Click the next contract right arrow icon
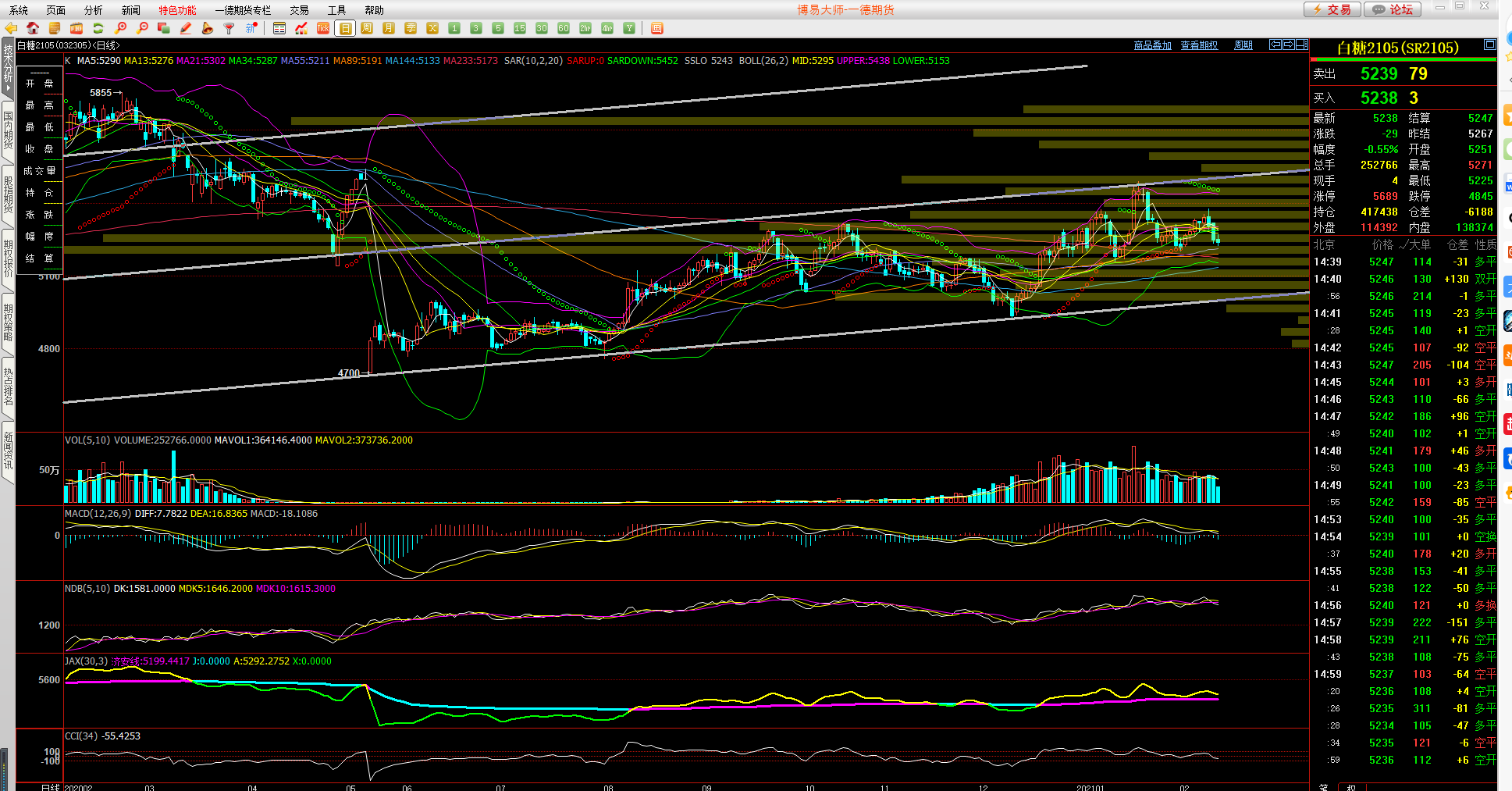 coord(1289,45)
